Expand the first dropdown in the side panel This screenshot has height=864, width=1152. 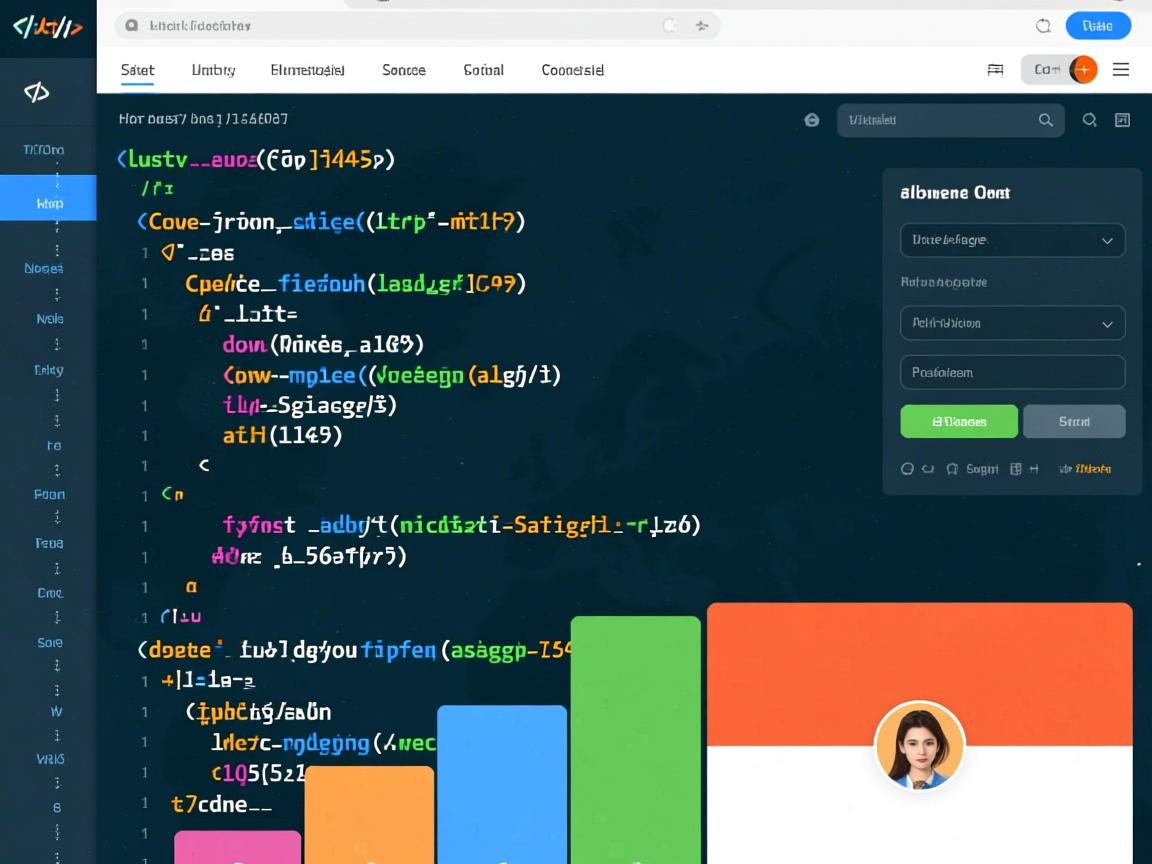click(x=1012, y=240)
